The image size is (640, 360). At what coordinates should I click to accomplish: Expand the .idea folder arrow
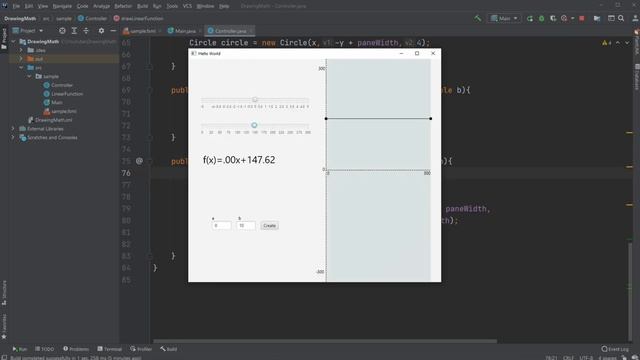21,50
